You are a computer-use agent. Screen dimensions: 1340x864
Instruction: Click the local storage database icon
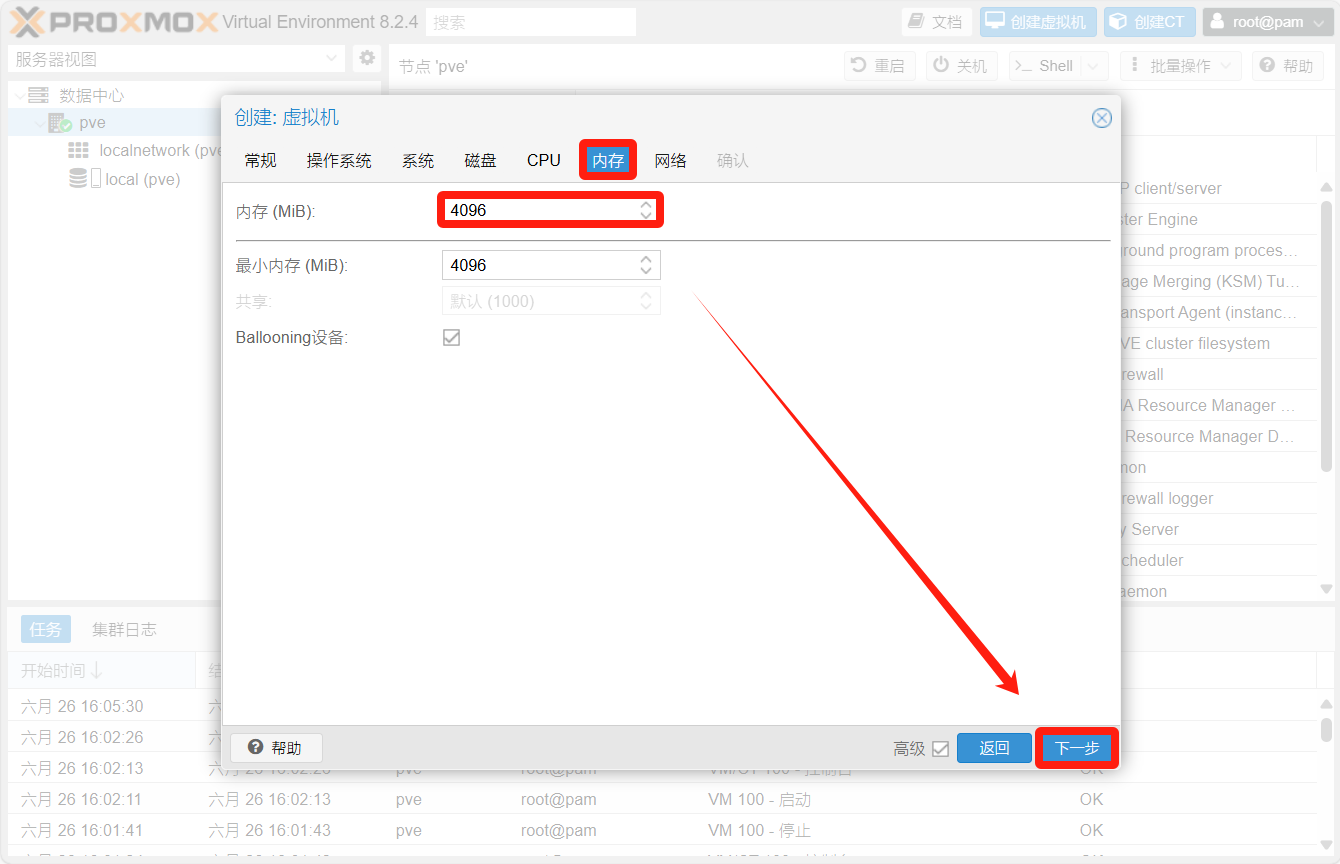[x=78, y=179]
